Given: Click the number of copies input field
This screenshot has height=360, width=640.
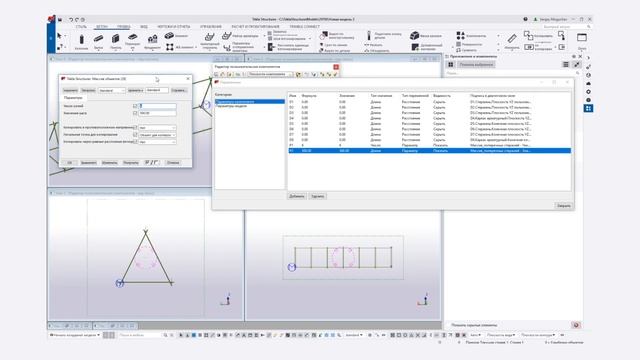Looking at the screenshot, I should tap(158, 106).
